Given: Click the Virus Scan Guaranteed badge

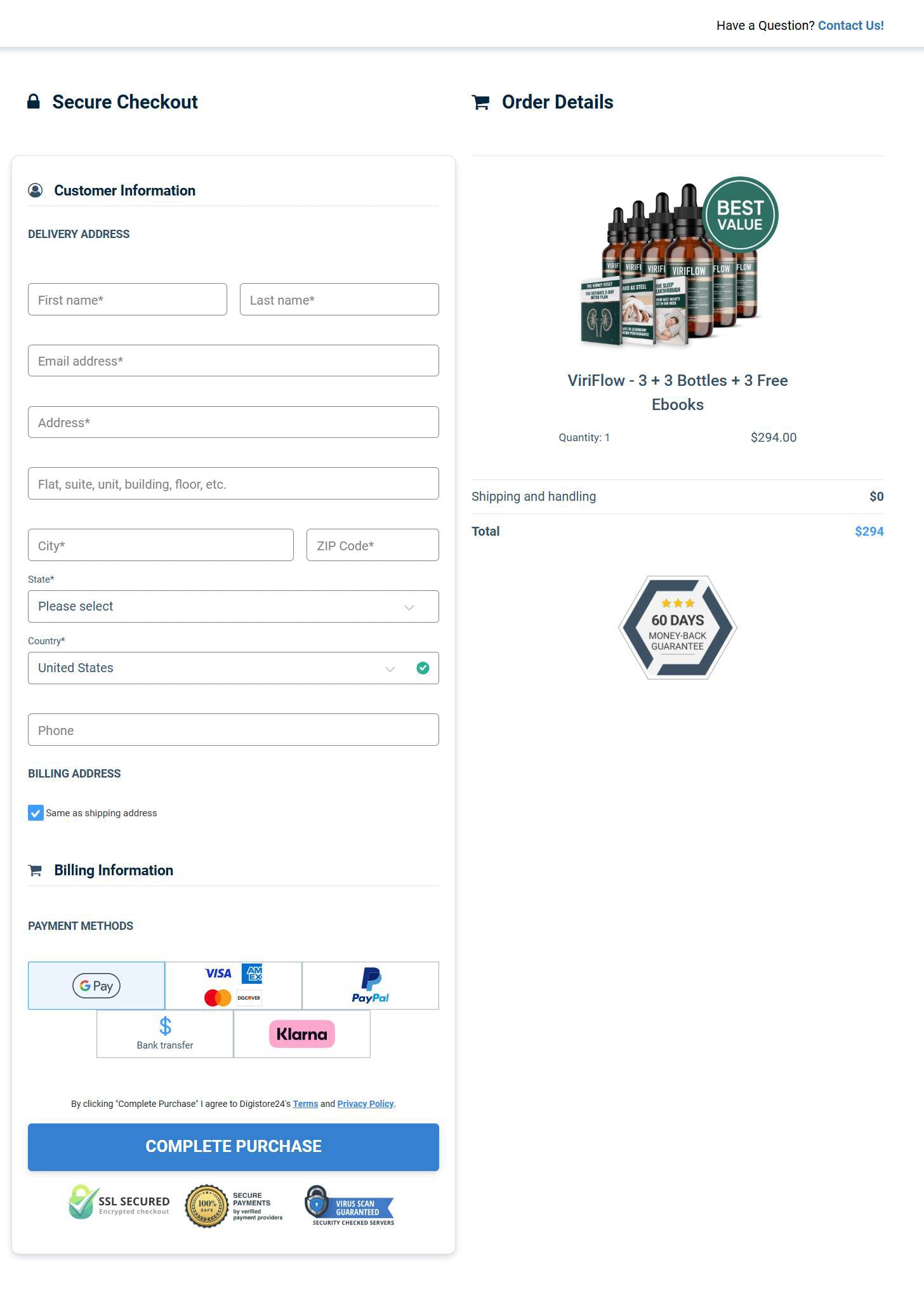Looking at the screenshot, I should click(350, 1206).
